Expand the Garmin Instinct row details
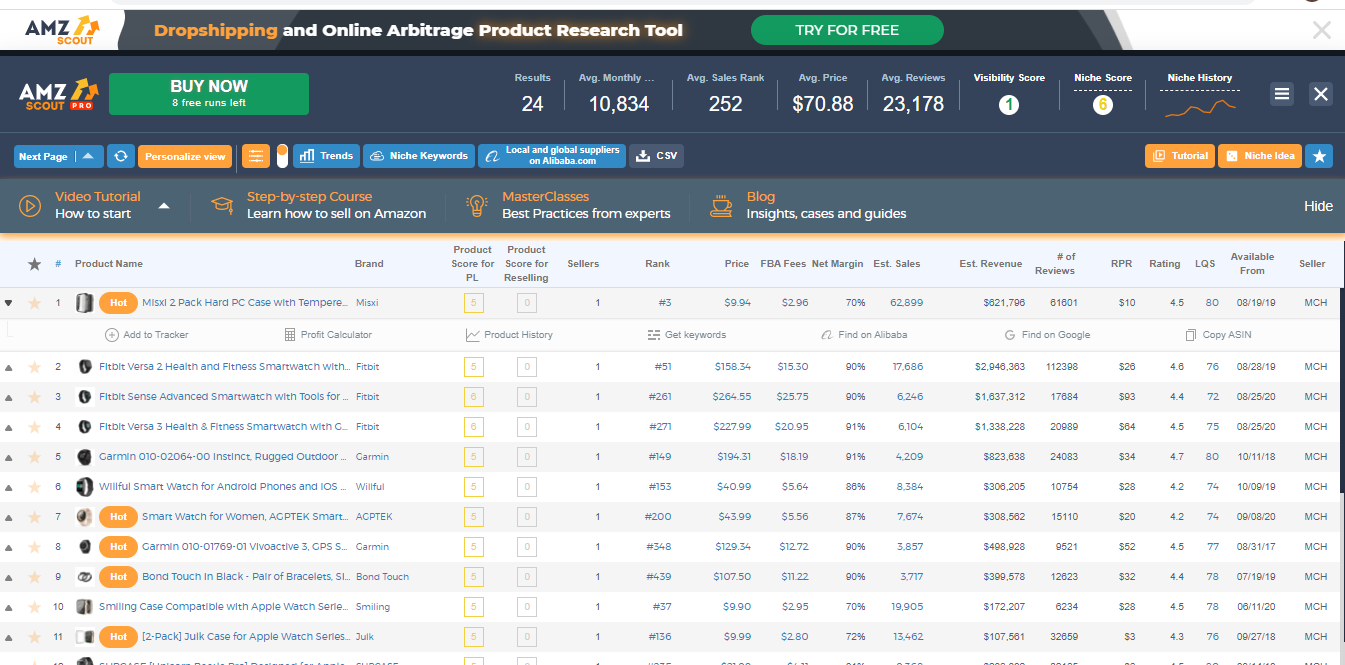The width and height of the screenshot is (1345, 665). [x=9, y=457]
